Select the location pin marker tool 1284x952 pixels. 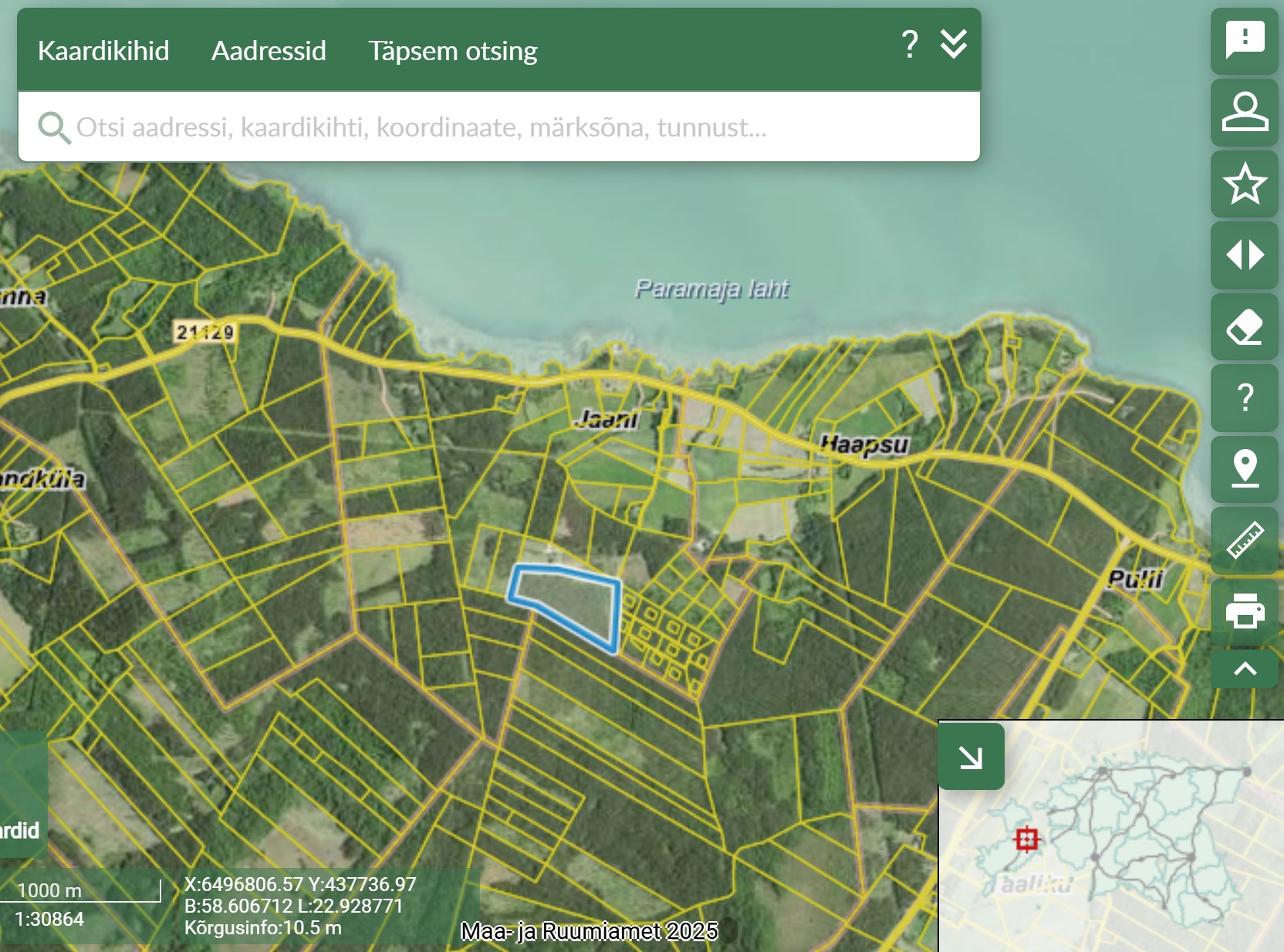[1244, 468]
